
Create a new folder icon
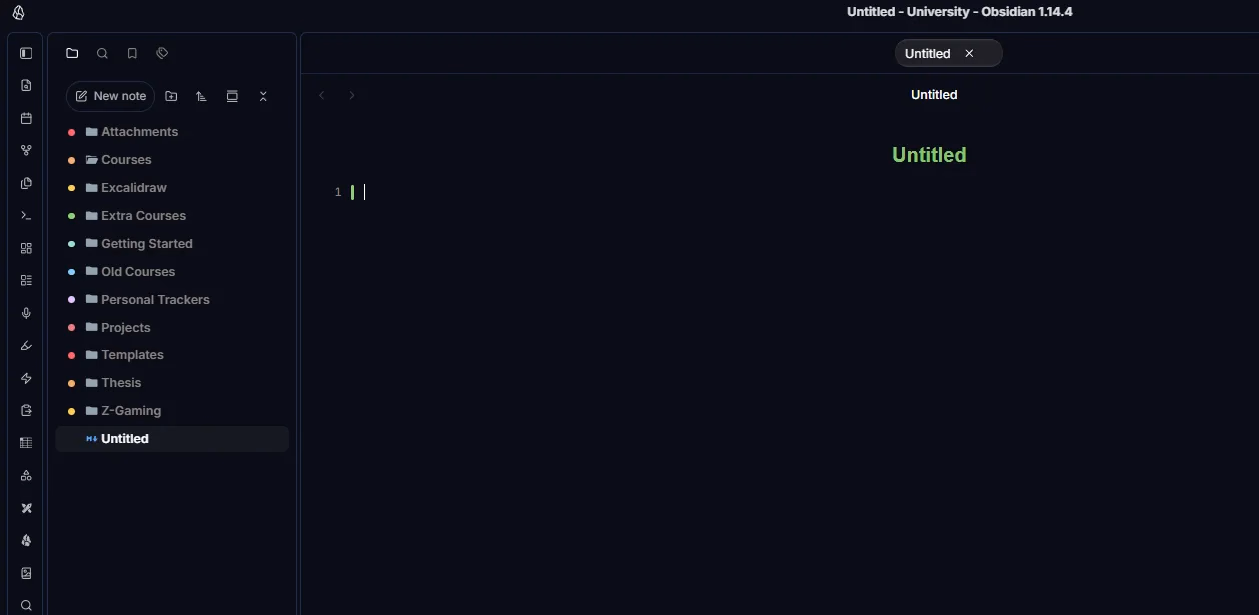(x=171, y=96)
